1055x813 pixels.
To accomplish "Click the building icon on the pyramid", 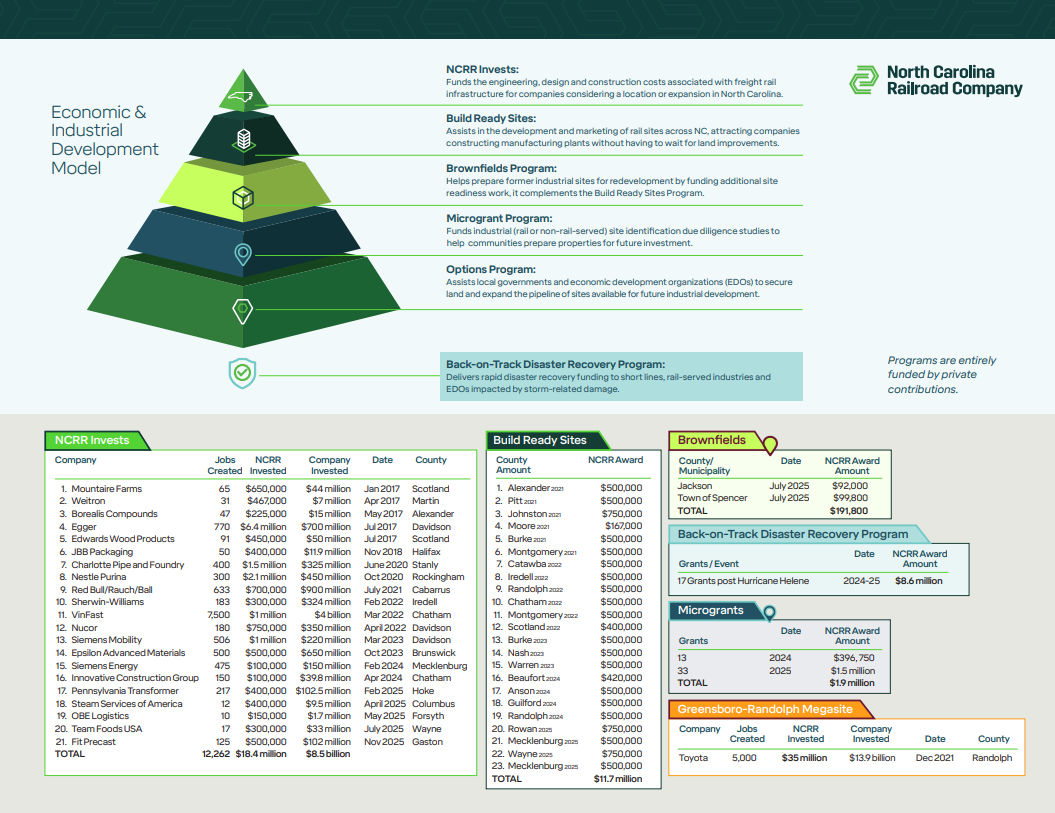I will (242, 139).
